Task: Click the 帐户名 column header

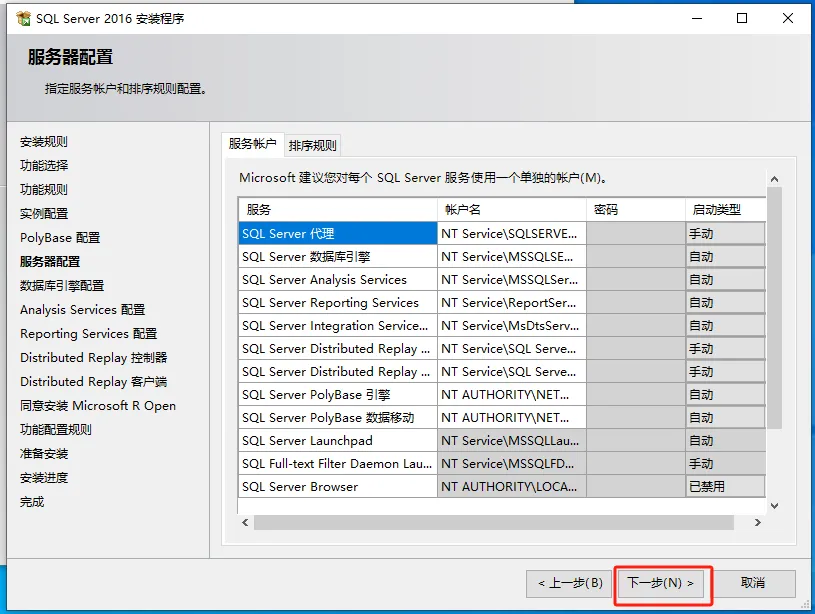Action: [x=512, y=210]
